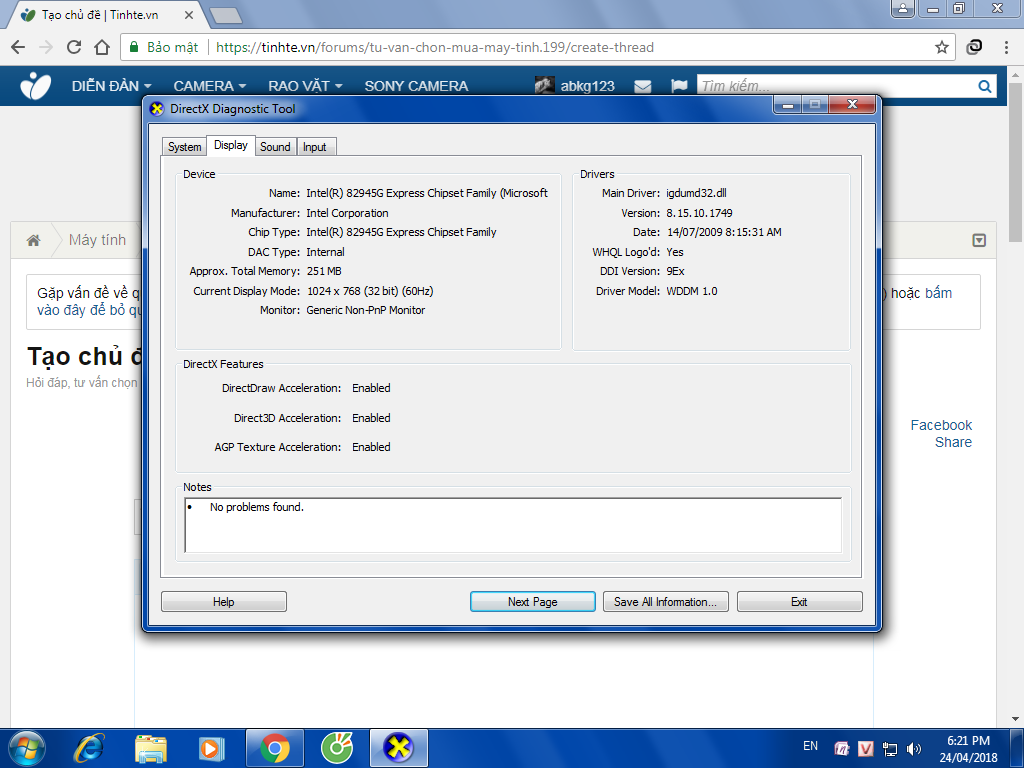This screenshot has width=1024, height=768.
Task: Expand the DIỄN ĐÀN dropdown menu
Action: pyautogui.click(x=111, y=86)
